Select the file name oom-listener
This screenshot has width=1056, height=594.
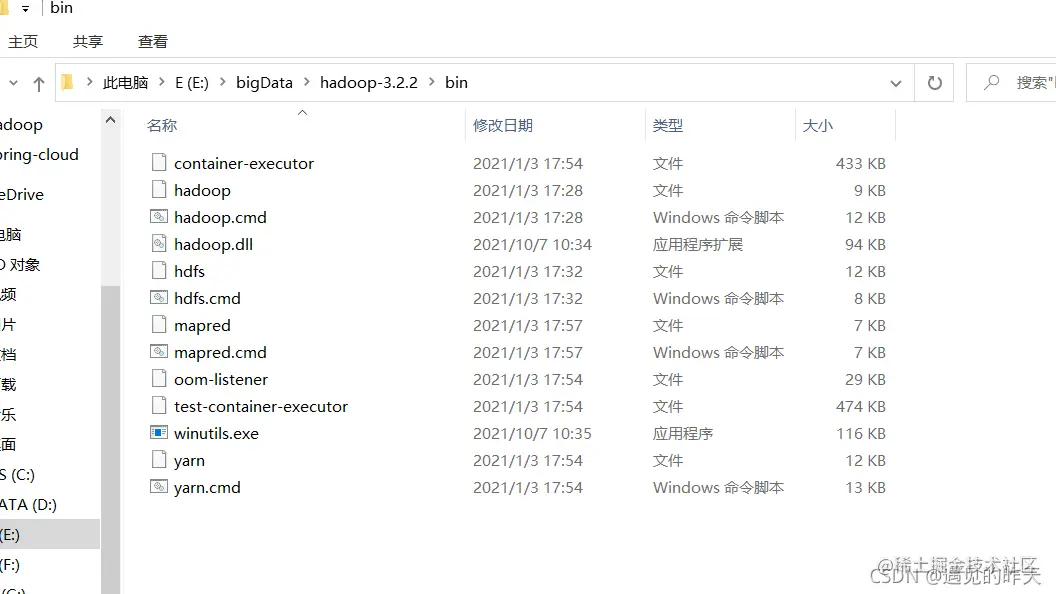point(221,379)
